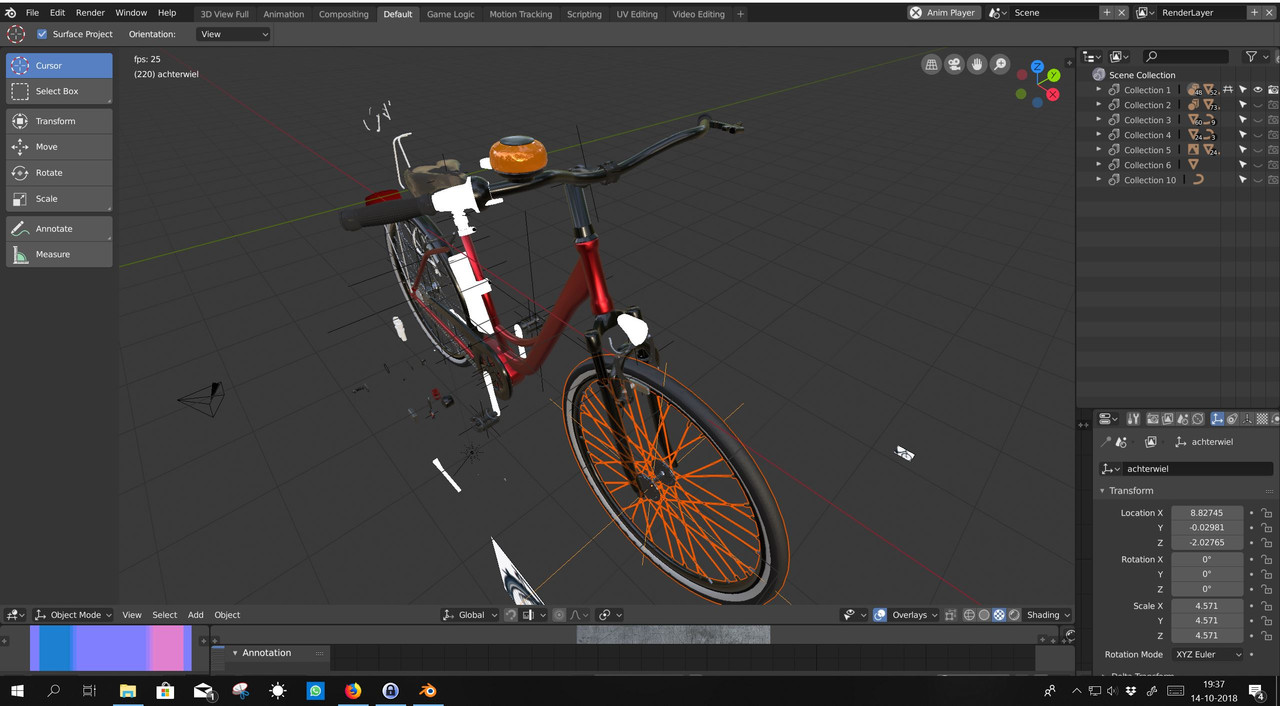The height and width of the screenshot is (706, 1280).
Task: Open the World properties tab icon
Action: pos(1197,419)
